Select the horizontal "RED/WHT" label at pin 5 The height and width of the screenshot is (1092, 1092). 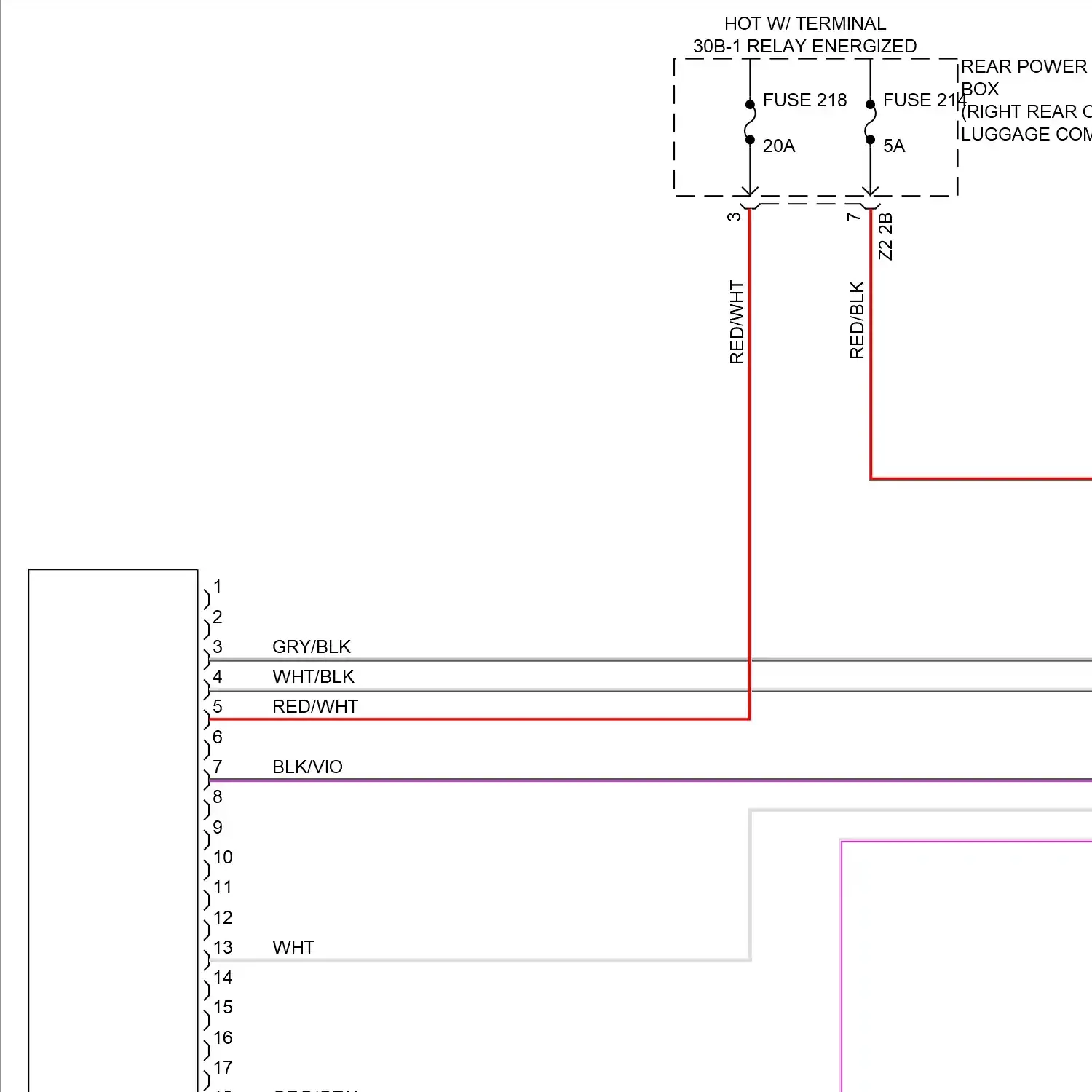point(314,706)
